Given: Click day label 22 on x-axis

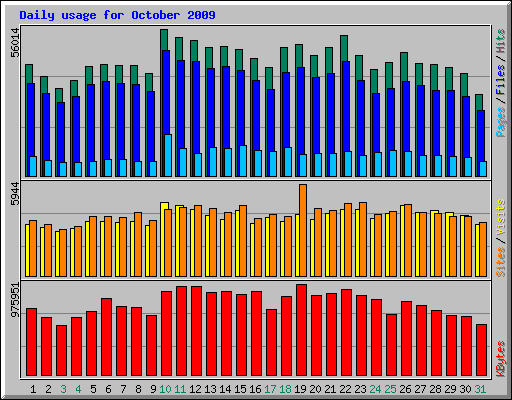Looking at the screenshot, I should coord(345,389).
